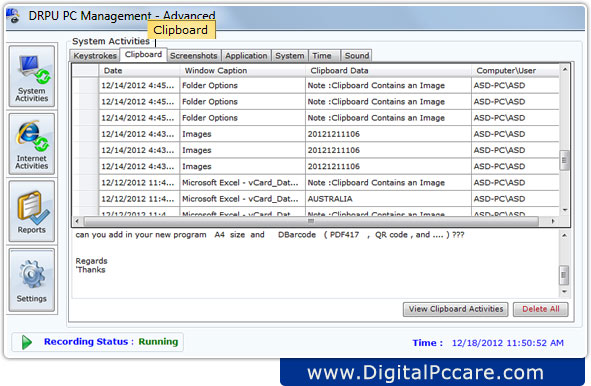591x386 pixels.
Task: Click detail pane scroll down arrow
Action: click(x=564, y=291)
